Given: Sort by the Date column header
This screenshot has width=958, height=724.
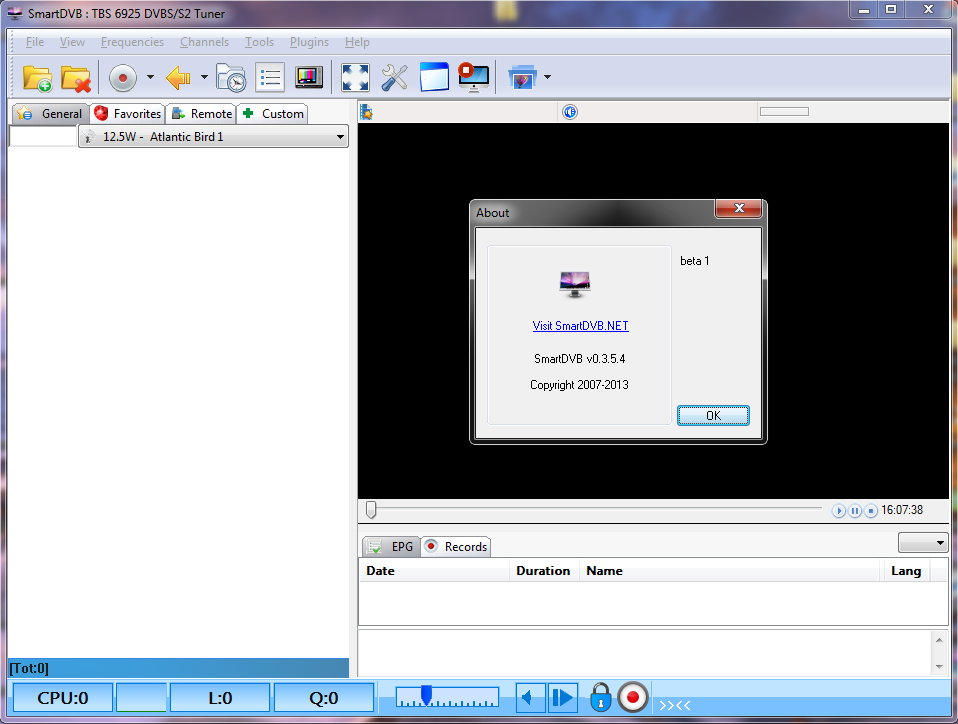Looking at the screenshot, I should coord(434,571).
